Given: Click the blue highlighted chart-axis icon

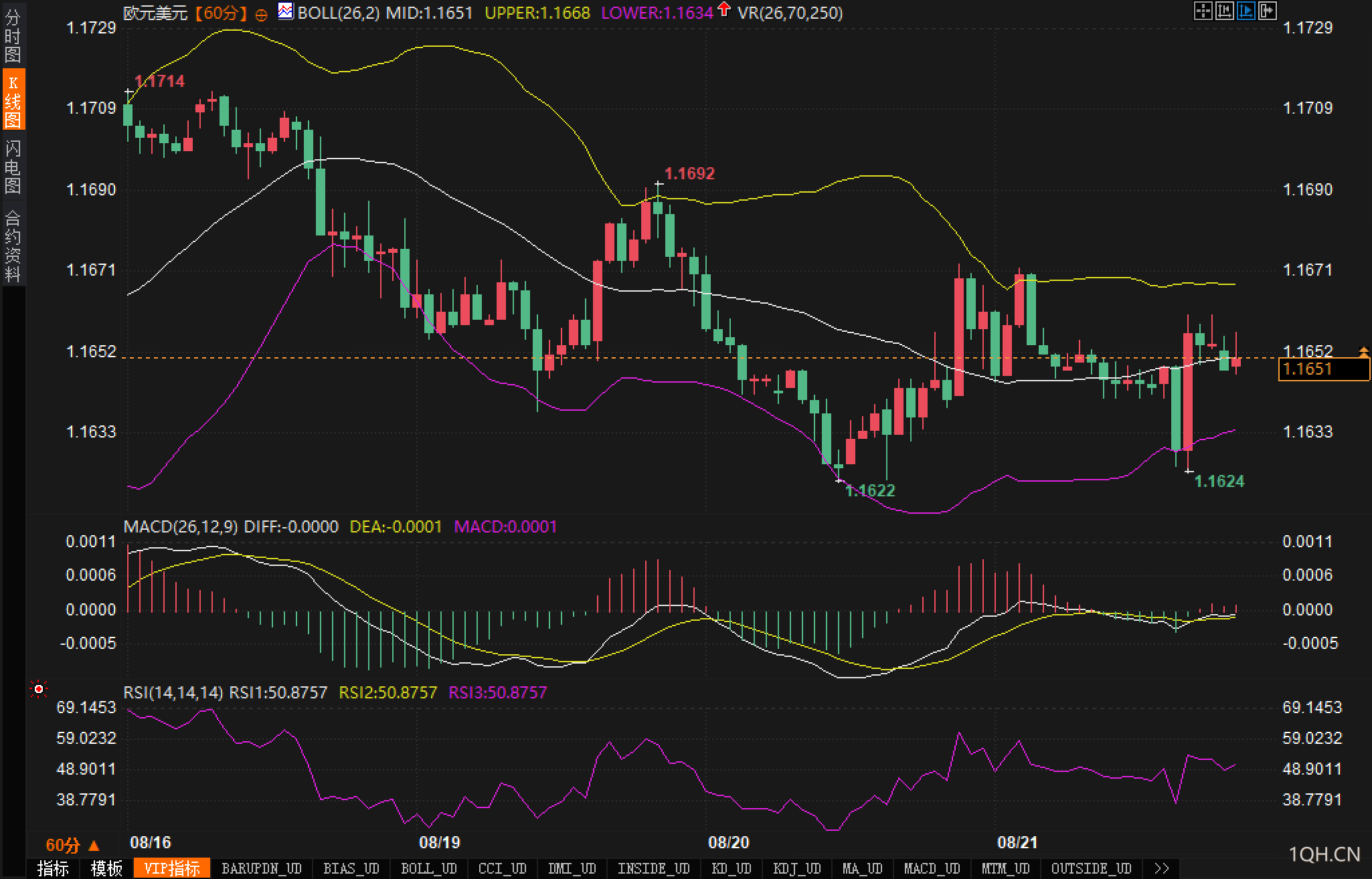Looking at the screenshot, I should click(1246, 11).
